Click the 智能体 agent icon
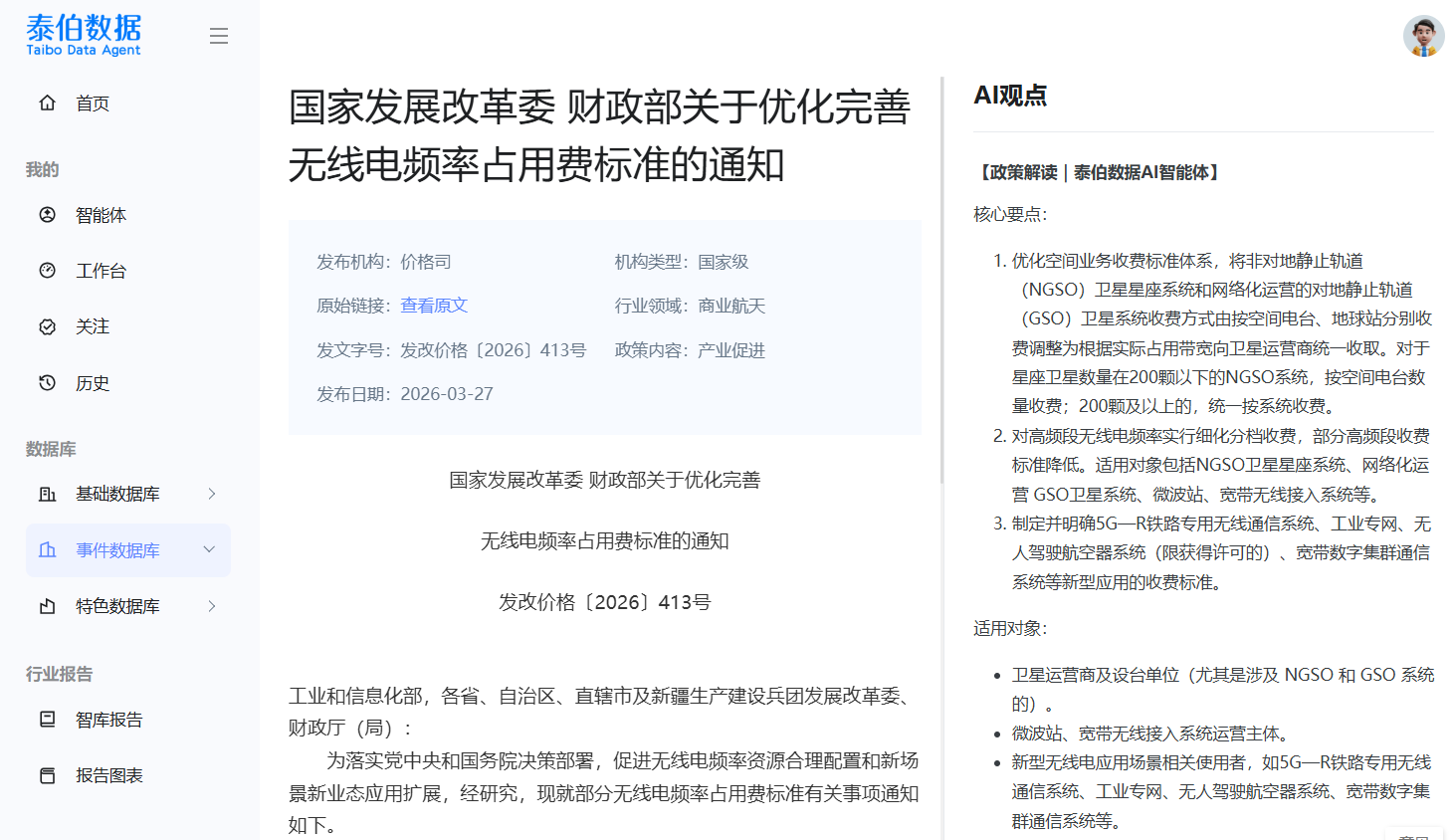This screenshot has height=840, width=1454. coord(47,215)
